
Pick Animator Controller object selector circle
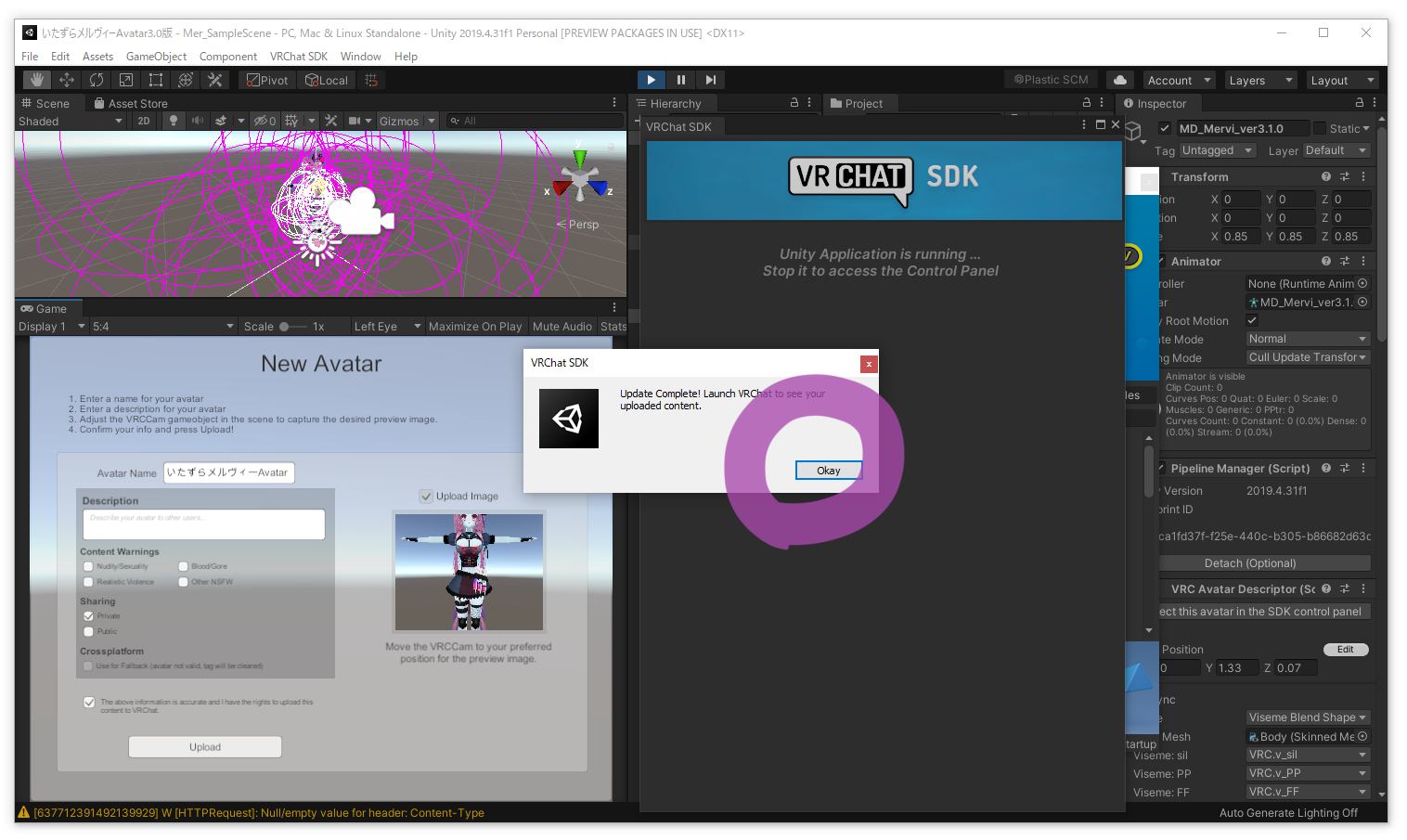(x=1362, y=283)
